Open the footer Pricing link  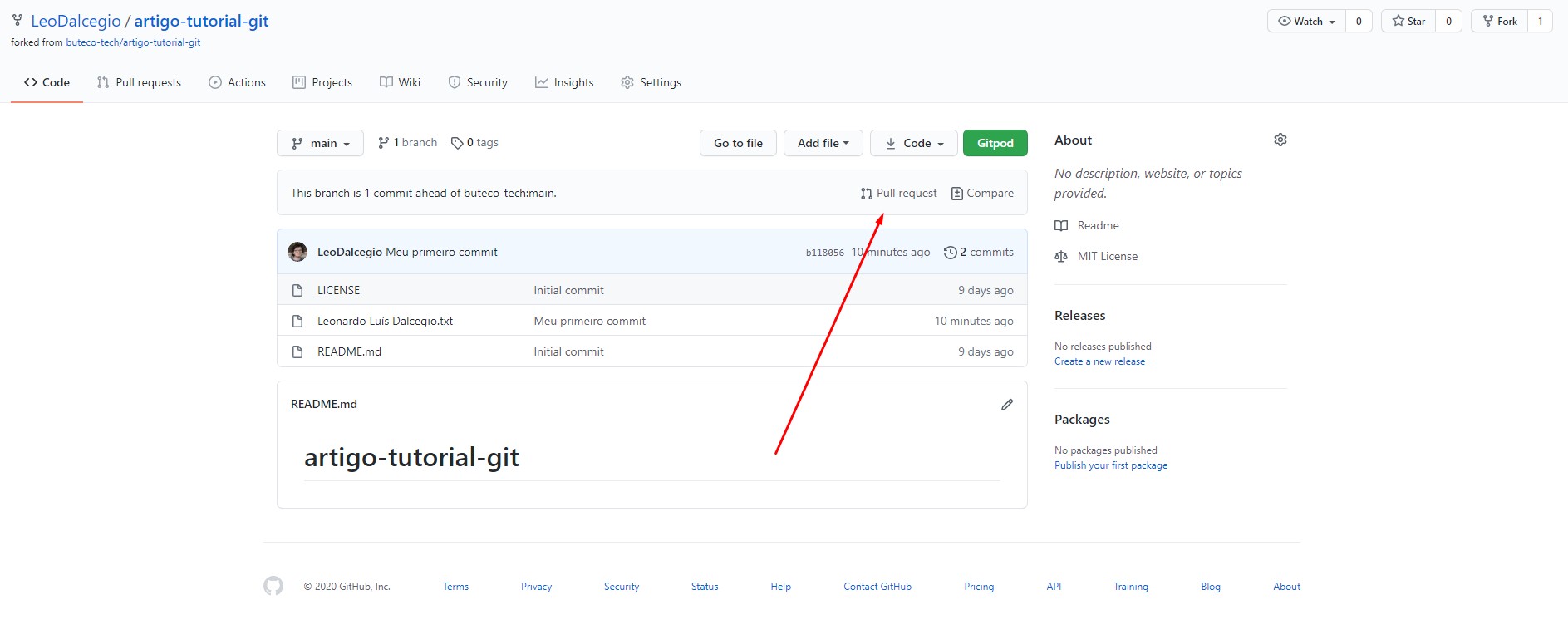tap(979, 587)
